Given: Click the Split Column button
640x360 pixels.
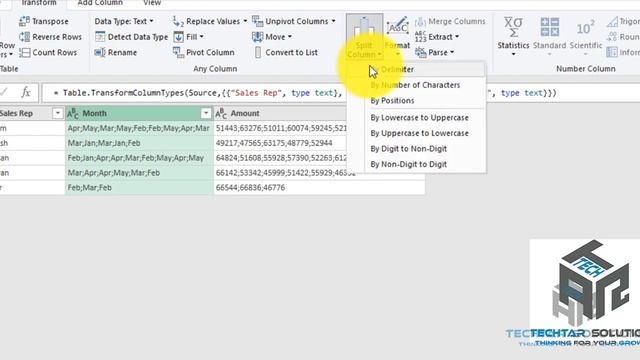Looking at the screenshot, I should (x=364, y=37).
